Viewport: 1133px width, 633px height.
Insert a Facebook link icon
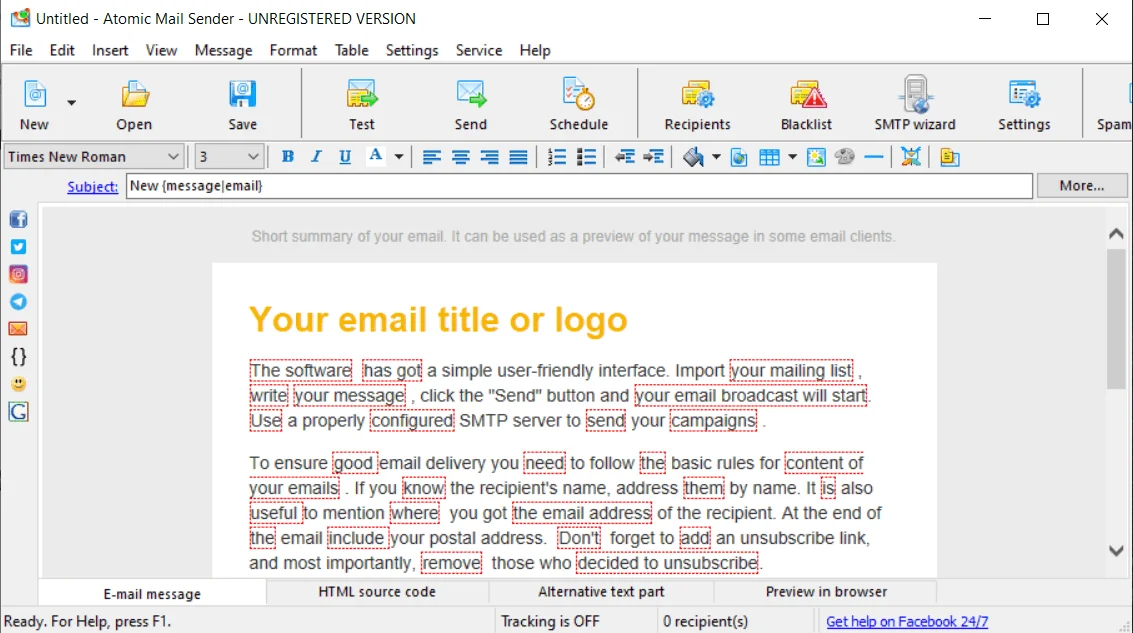click(x=18, y=219)
